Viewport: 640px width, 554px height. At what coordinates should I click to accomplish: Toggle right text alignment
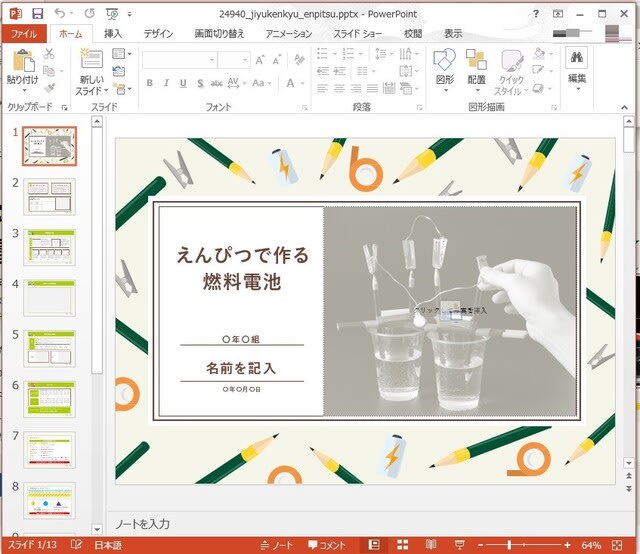click(356, 88)
